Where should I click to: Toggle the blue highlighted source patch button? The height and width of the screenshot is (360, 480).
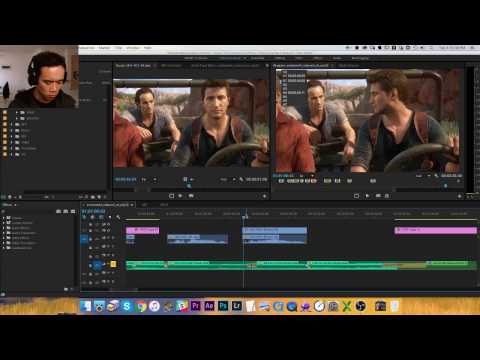pos(85,239)
